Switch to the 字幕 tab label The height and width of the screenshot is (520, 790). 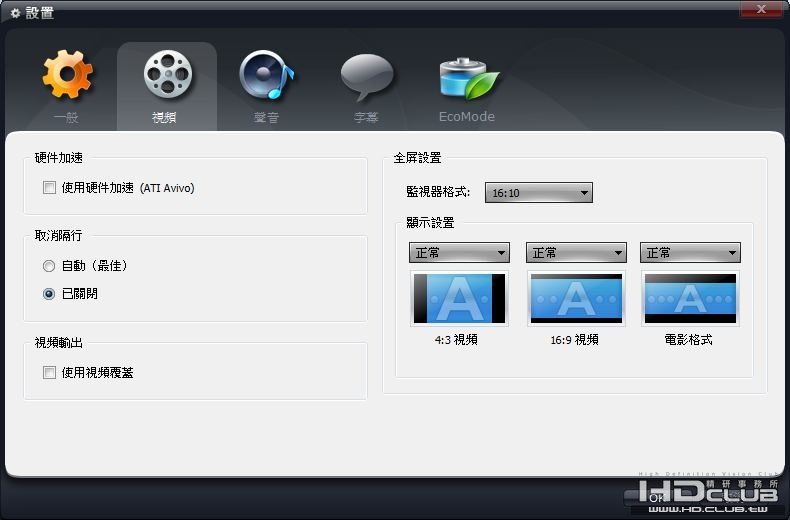pyautogui.click(x=366, y=117)
